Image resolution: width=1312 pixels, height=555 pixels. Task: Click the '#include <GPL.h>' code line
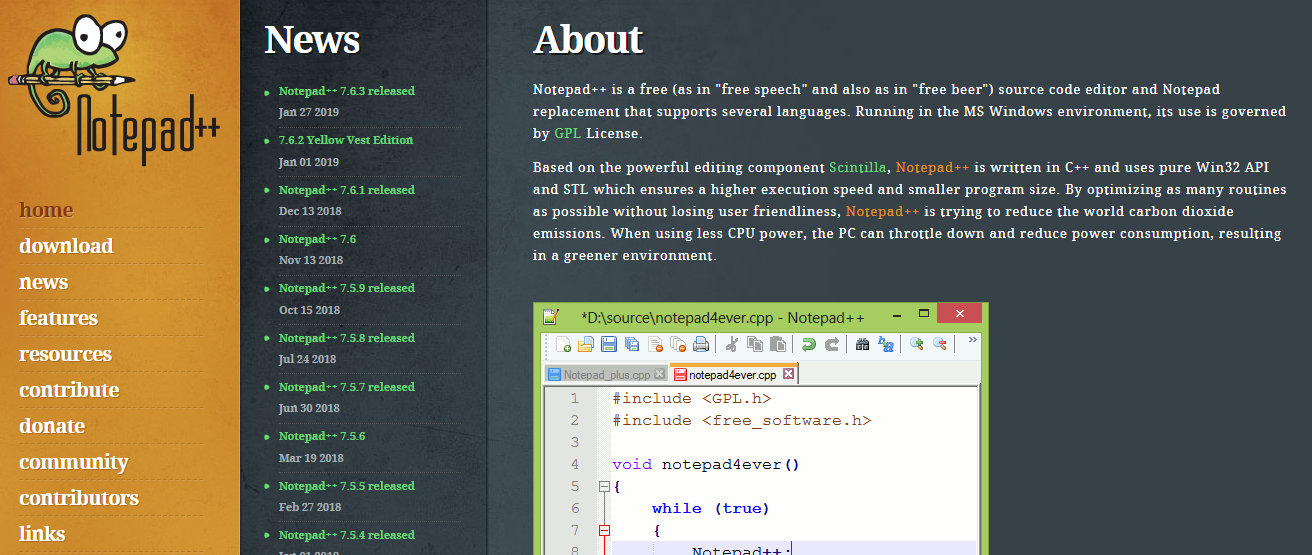(692, 398)
